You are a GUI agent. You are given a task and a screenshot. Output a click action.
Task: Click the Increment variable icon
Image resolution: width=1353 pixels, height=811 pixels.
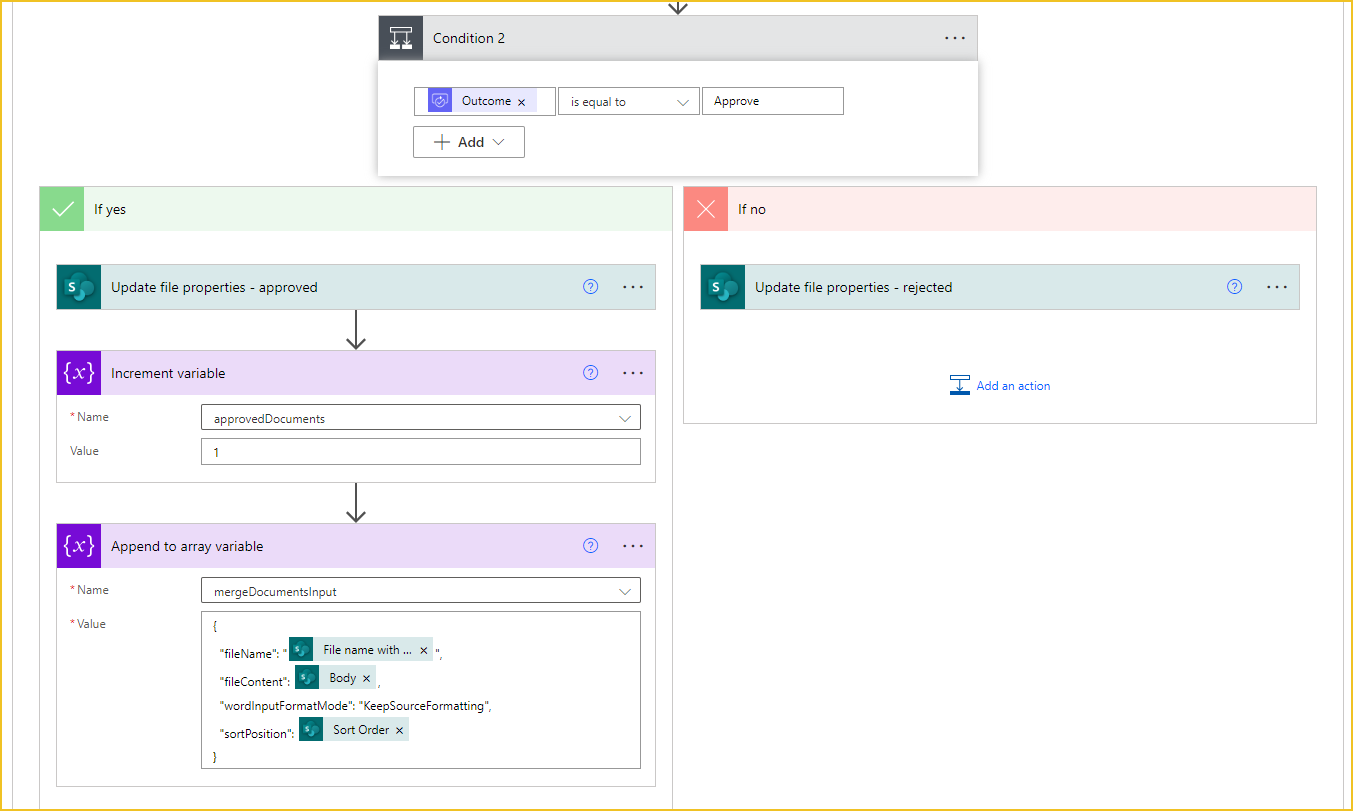click(x=79, y=373)
